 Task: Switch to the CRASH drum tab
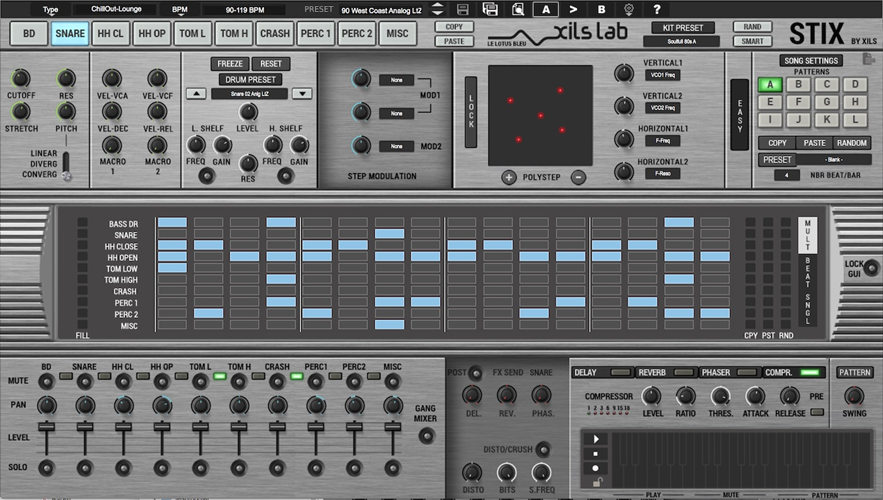(275, 33)
